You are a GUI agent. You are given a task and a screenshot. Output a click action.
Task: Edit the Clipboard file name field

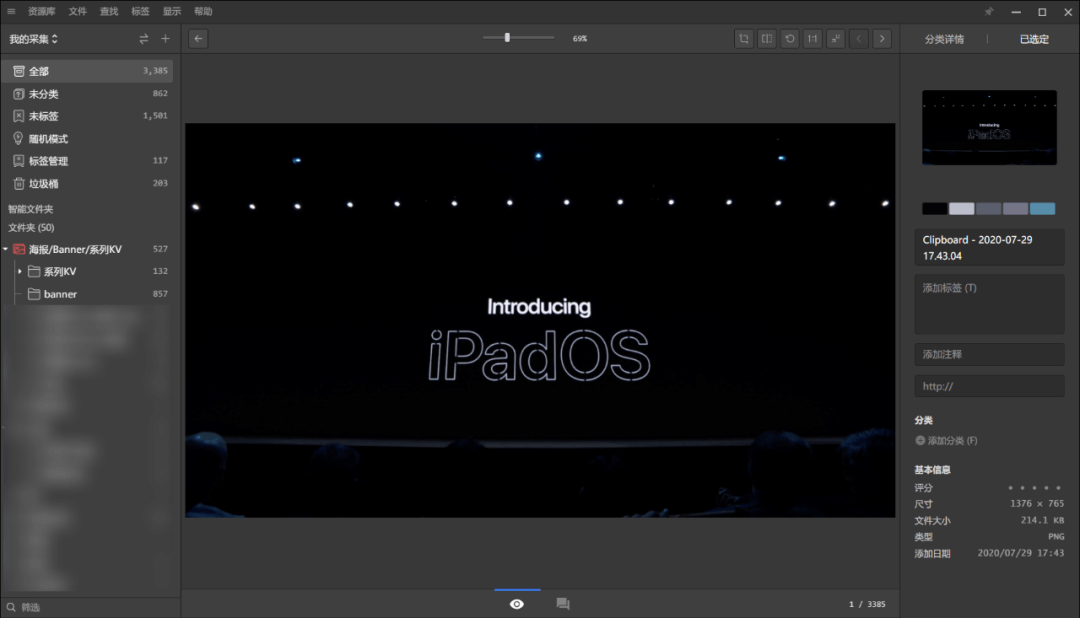click(989, 247)
